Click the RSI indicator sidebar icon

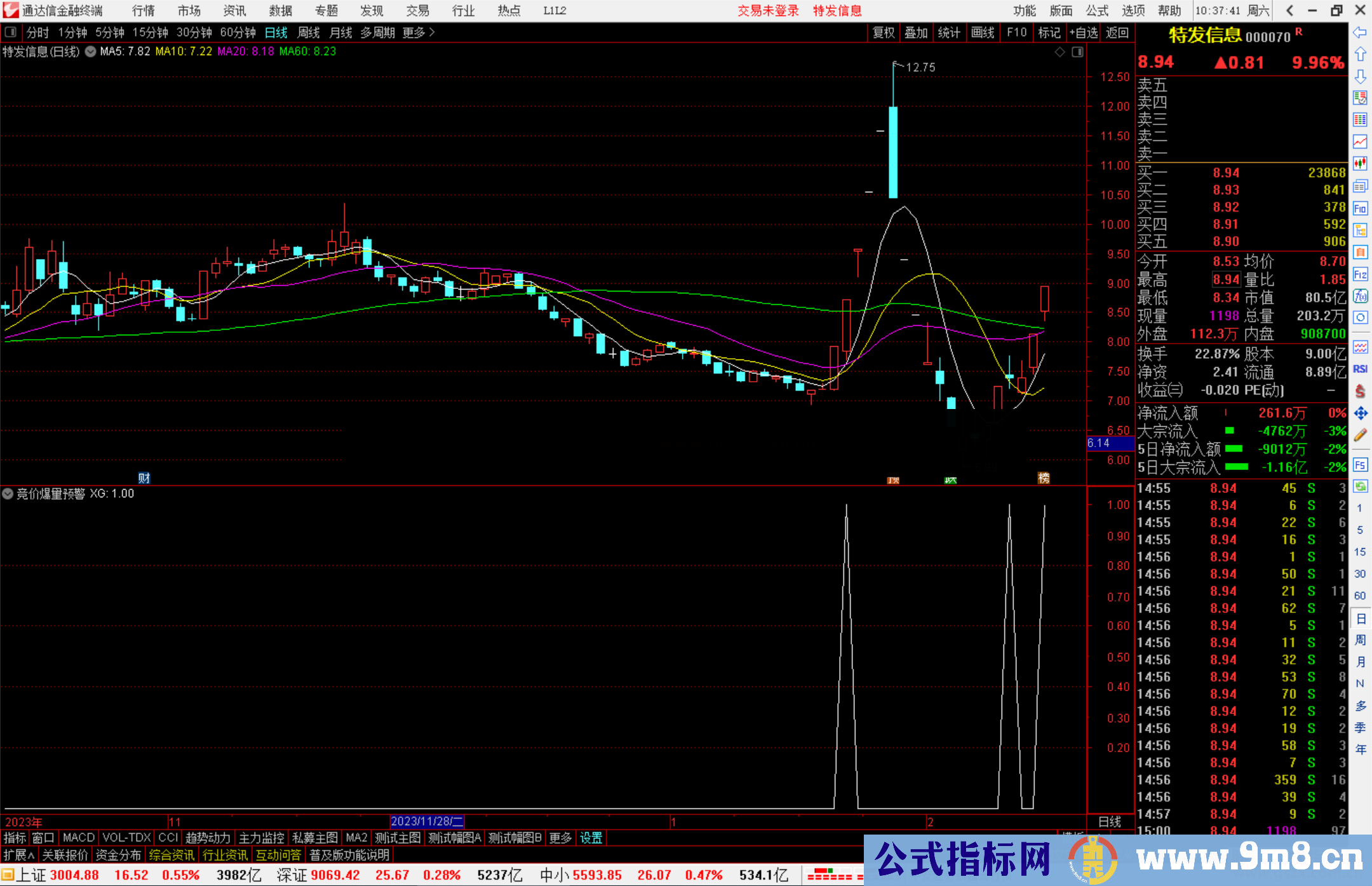pos(1360,369)
